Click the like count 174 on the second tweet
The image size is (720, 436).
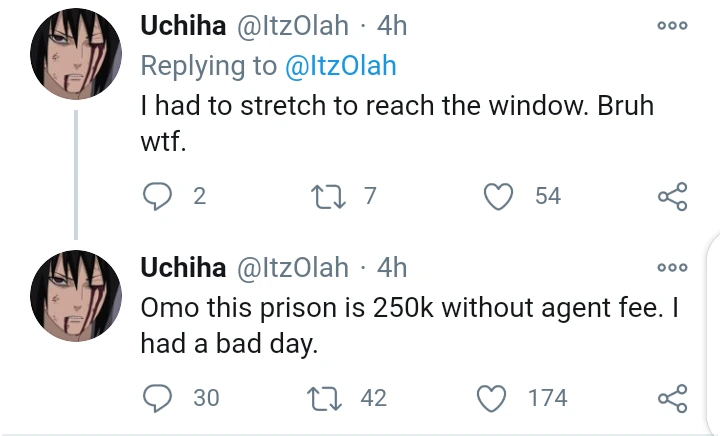pyautogui.click(x=547, y=398)
